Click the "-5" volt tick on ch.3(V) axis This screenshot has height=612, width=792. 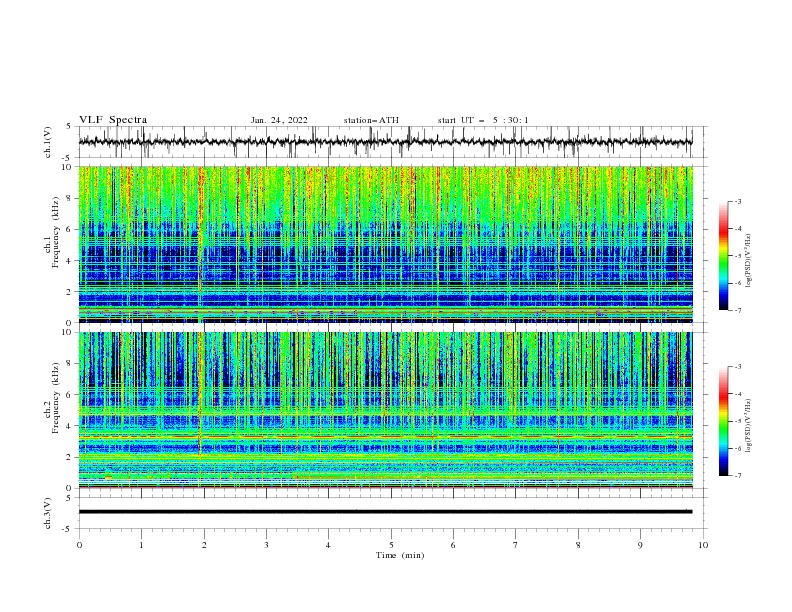pyautogui.click(x=68, y=529)
